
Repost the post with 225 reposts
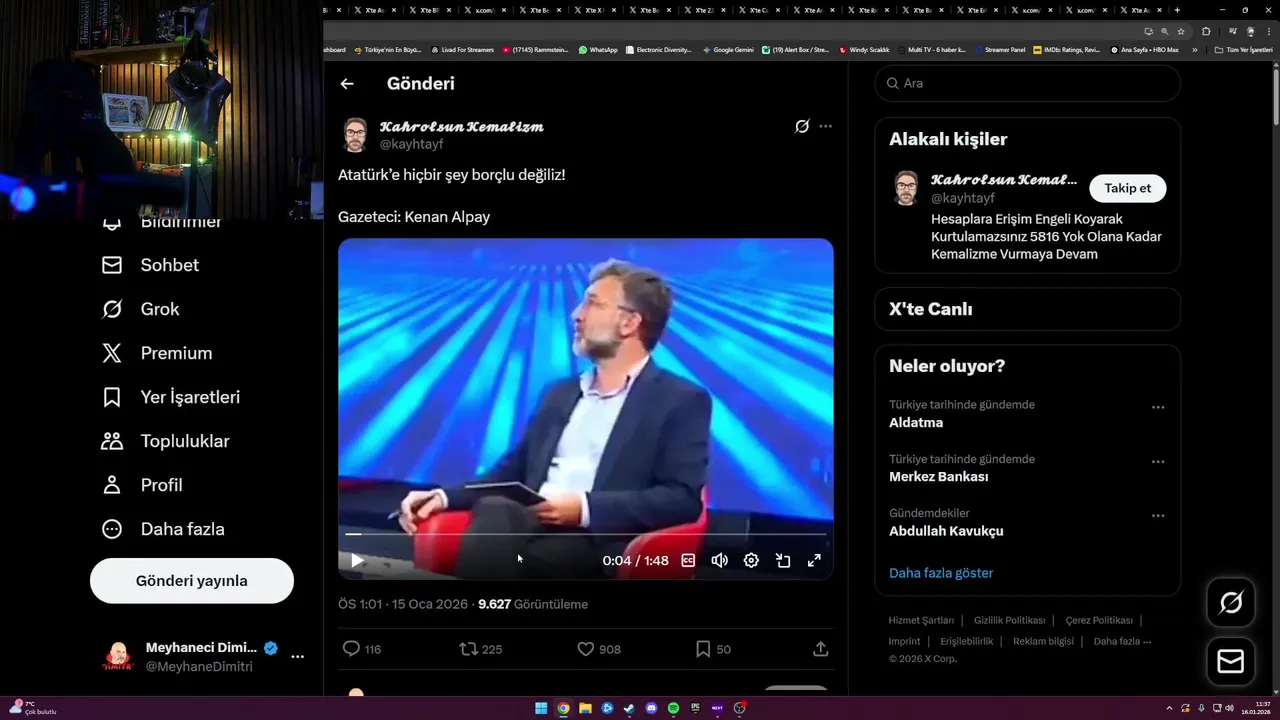[468, 649]
